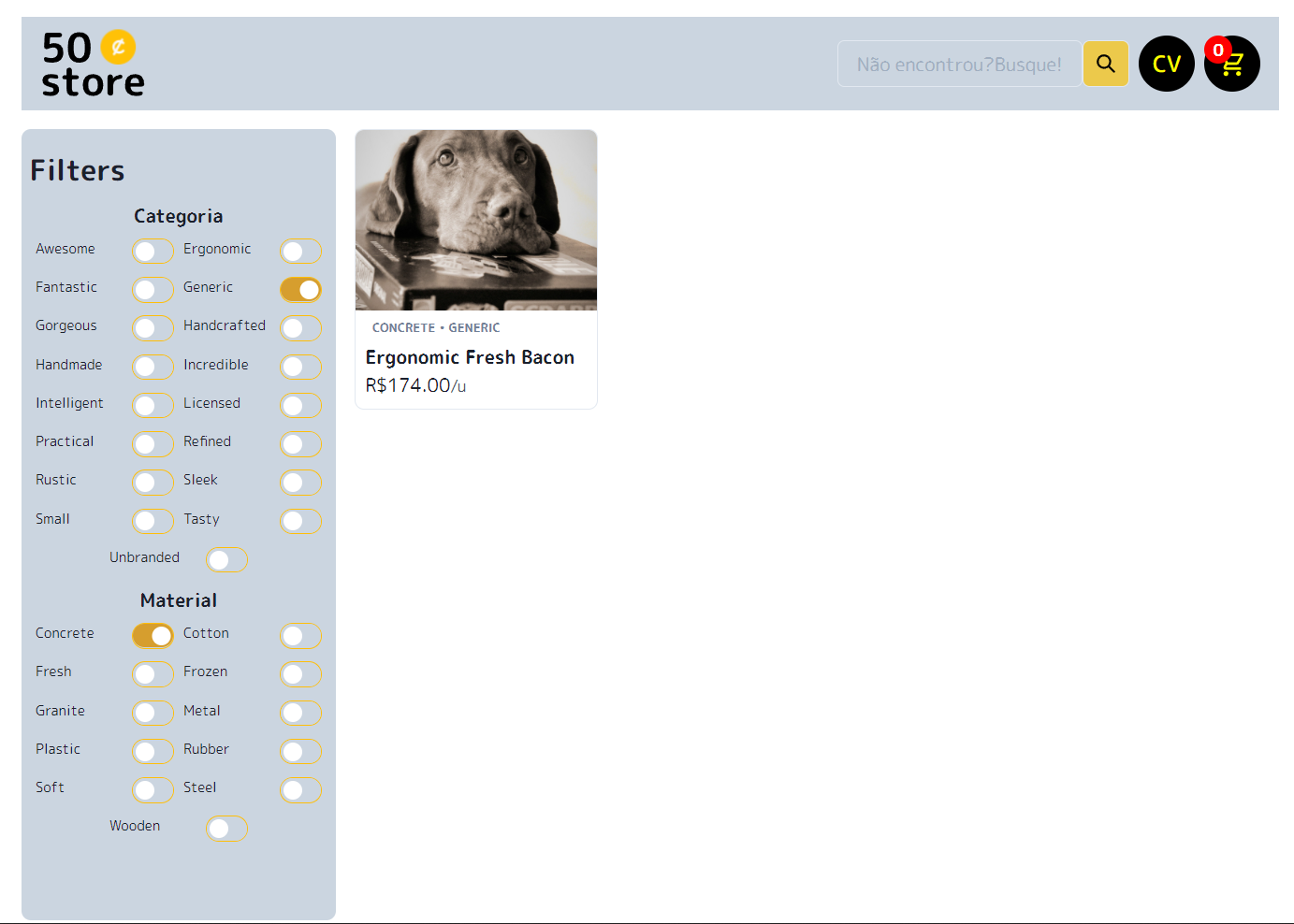
Task: Click the search magnifier icon
Action: (1105, 64)
